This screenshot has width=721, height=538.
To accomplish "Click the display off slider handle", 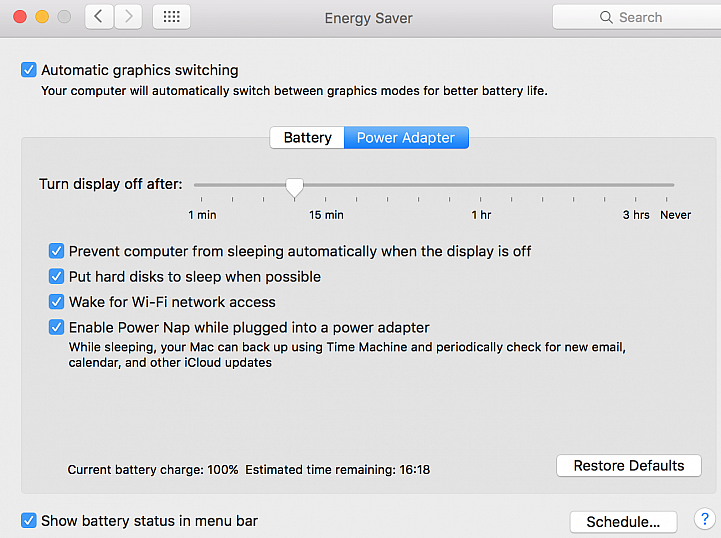I will click(294, 188).
